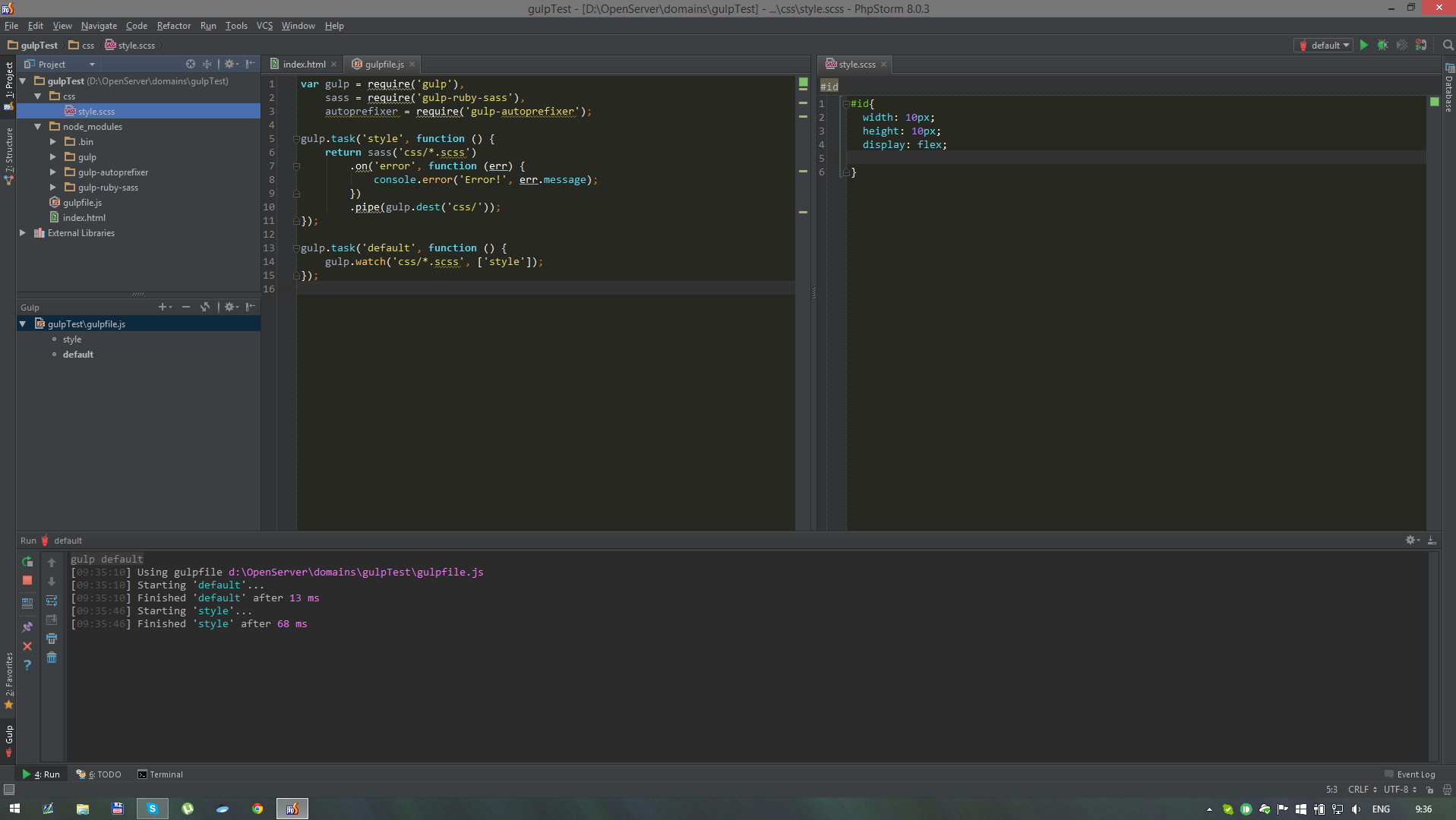Toggle soft-wrap in Run console
1456x820 pixels.
point(52,601)
